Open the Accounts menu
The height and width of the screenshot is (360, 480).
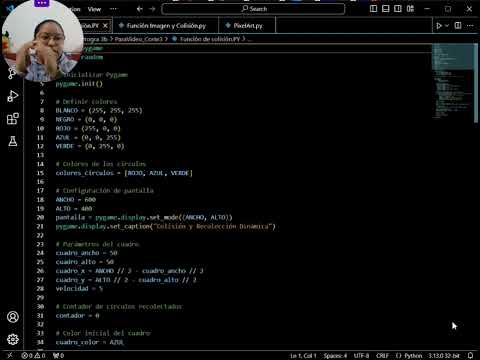click(13, 317)
